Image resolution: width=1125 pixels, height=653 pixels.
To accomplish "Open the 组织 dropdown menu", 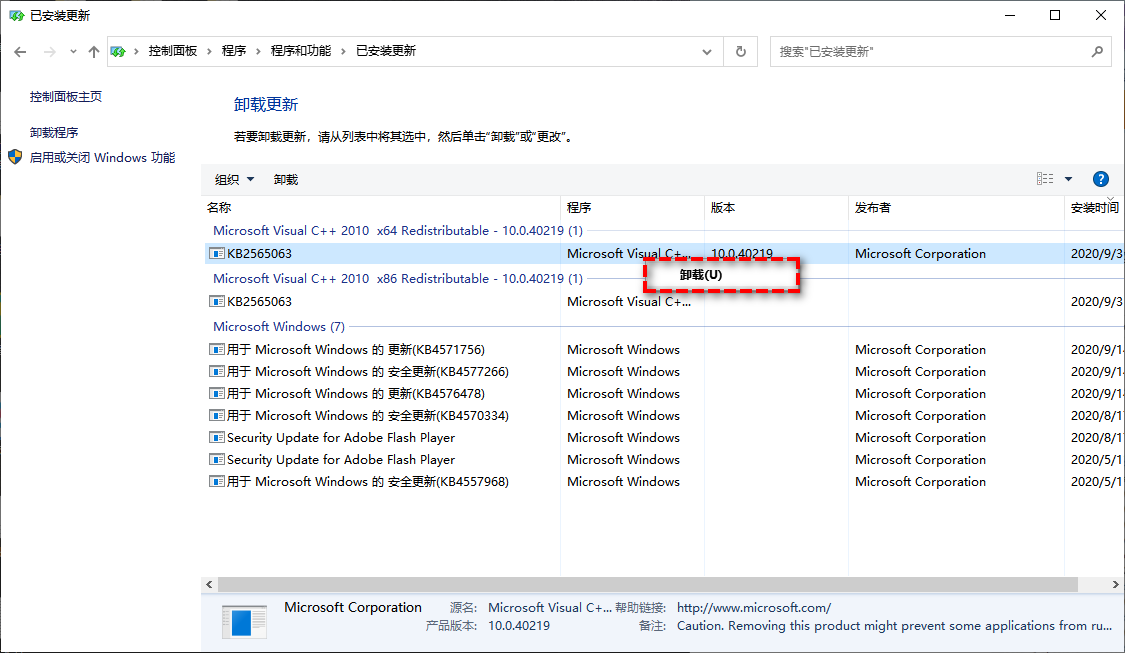I will 235,179.
